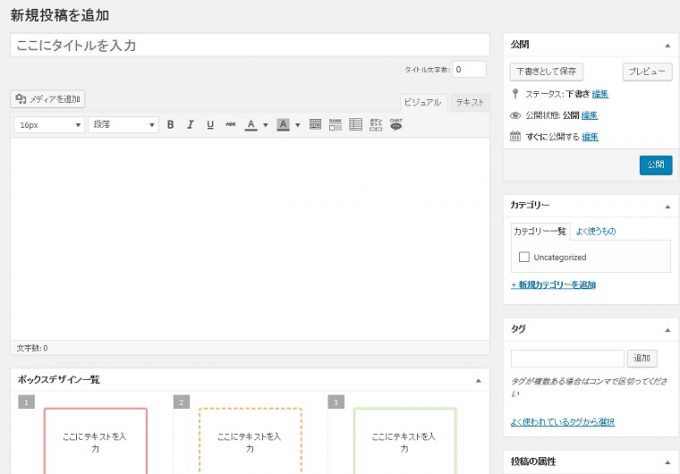The width and height of the screenshot is (680, 474).
Task: Collapse the ボックスデザイン一覧 panel
Action: click(x=478, y=381)
